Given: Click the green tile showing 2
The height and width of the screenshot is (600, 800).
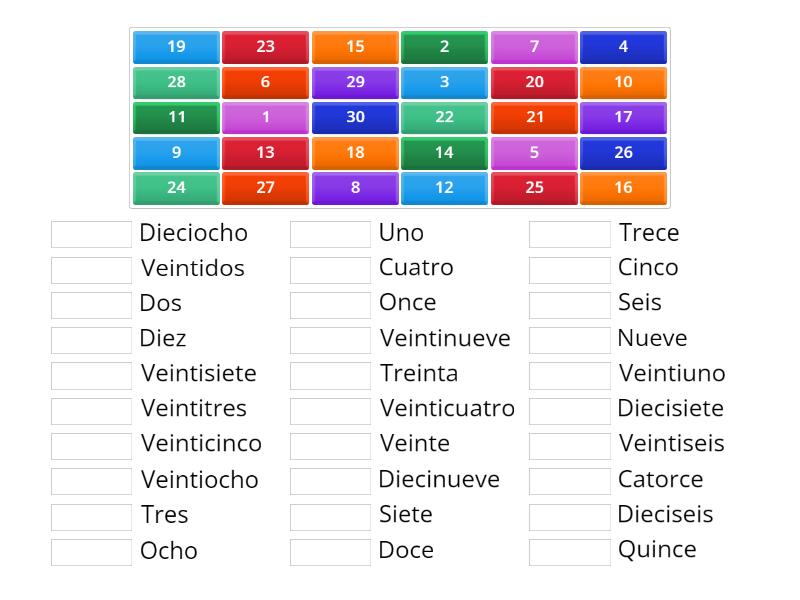Looking at the screenshot, I should [444, 46].
